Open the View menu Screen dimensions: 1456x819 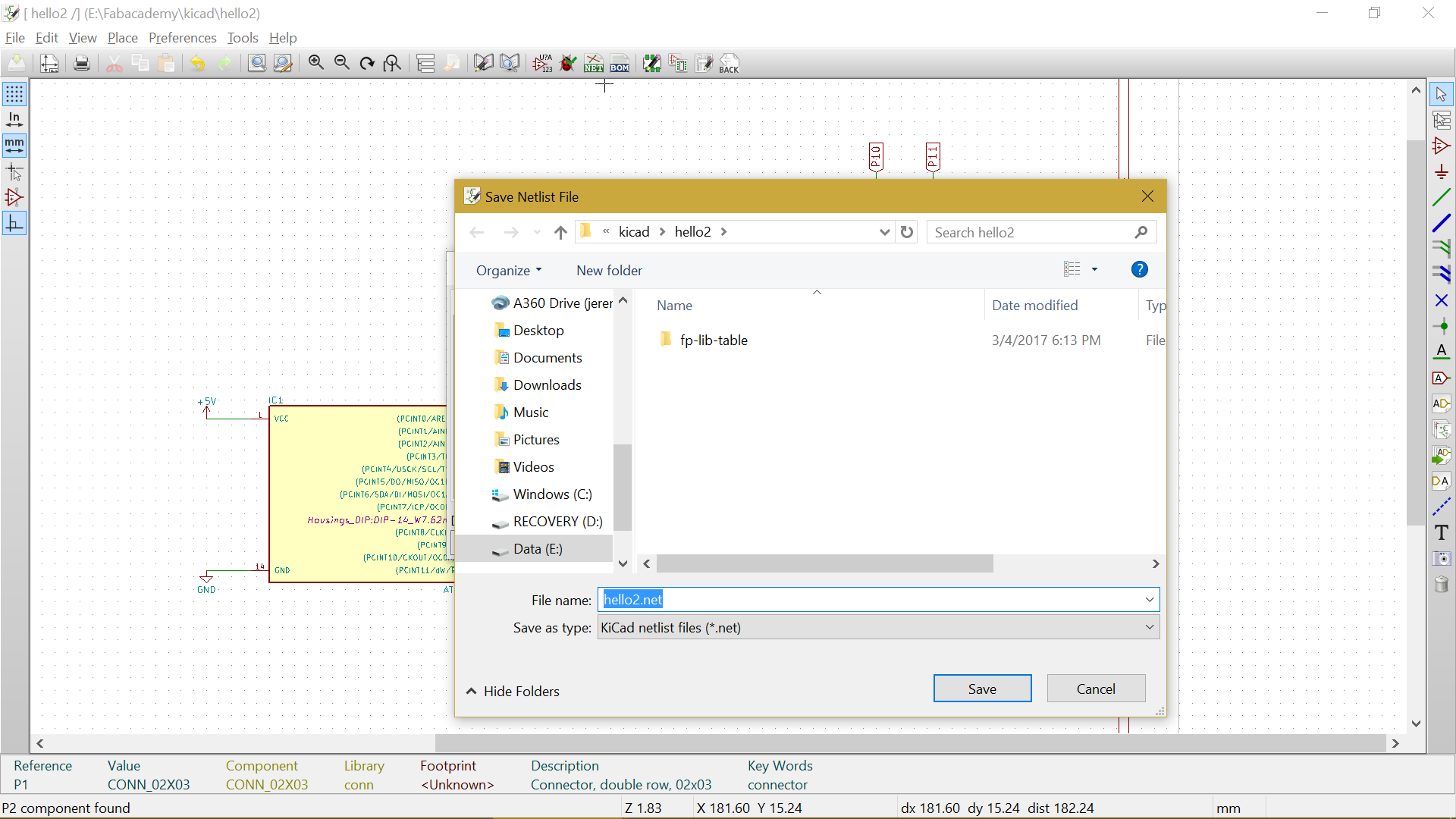(83, 38)
